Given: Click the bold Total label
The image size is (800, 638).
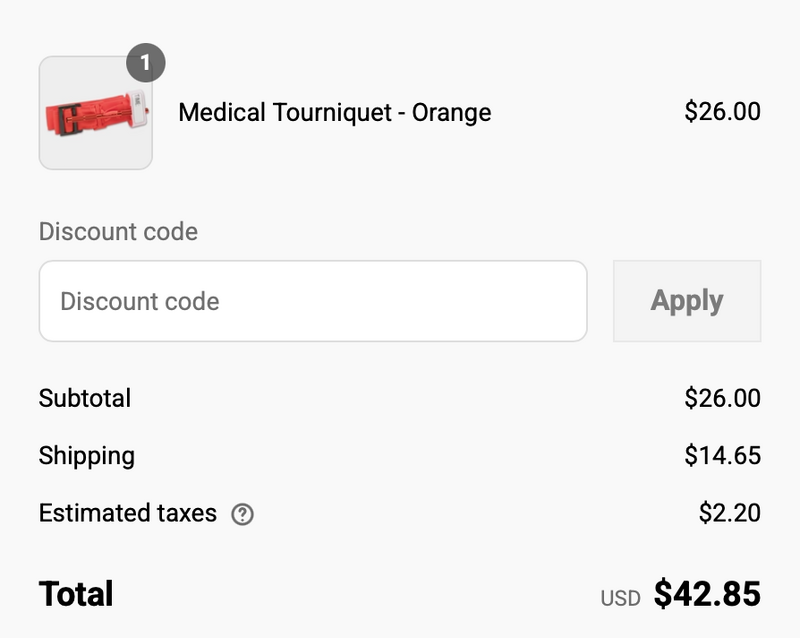Looking at the screenshot, I should (x=76, y=594).
